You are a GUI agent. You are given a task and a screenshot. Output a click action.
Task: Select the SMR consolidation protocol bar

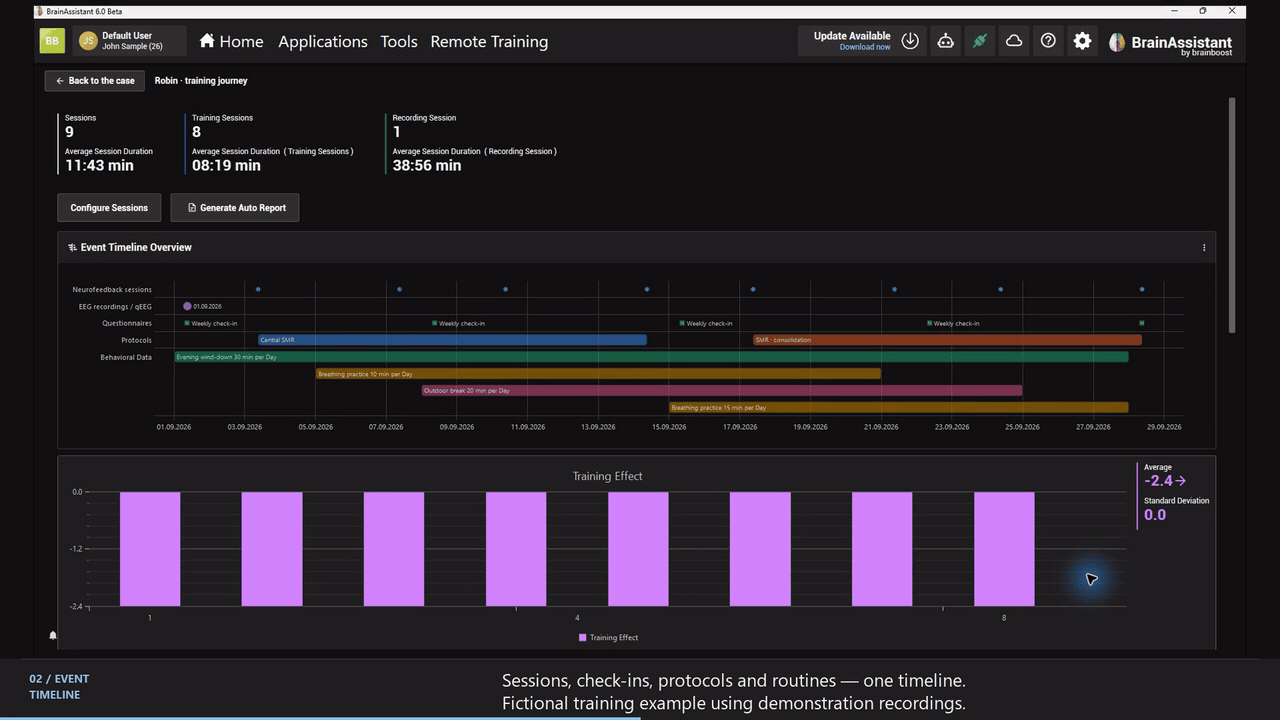coord(947,340)
